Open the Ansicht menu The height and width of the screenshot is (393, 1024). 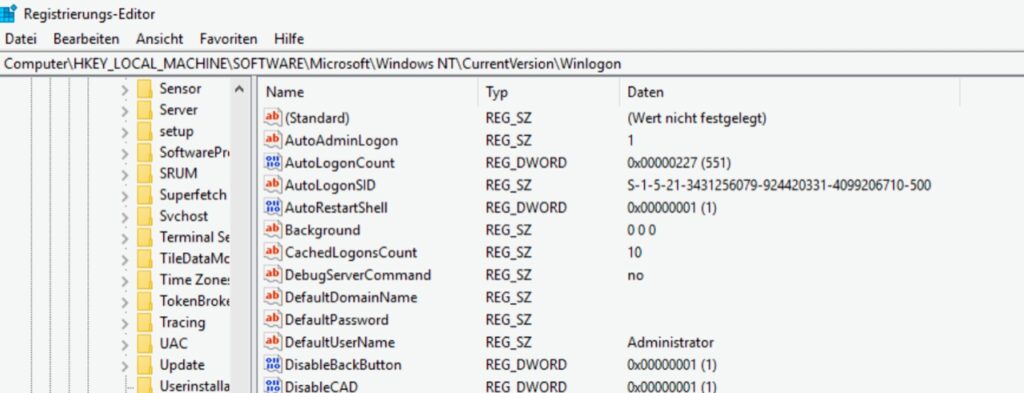(159, 39)
